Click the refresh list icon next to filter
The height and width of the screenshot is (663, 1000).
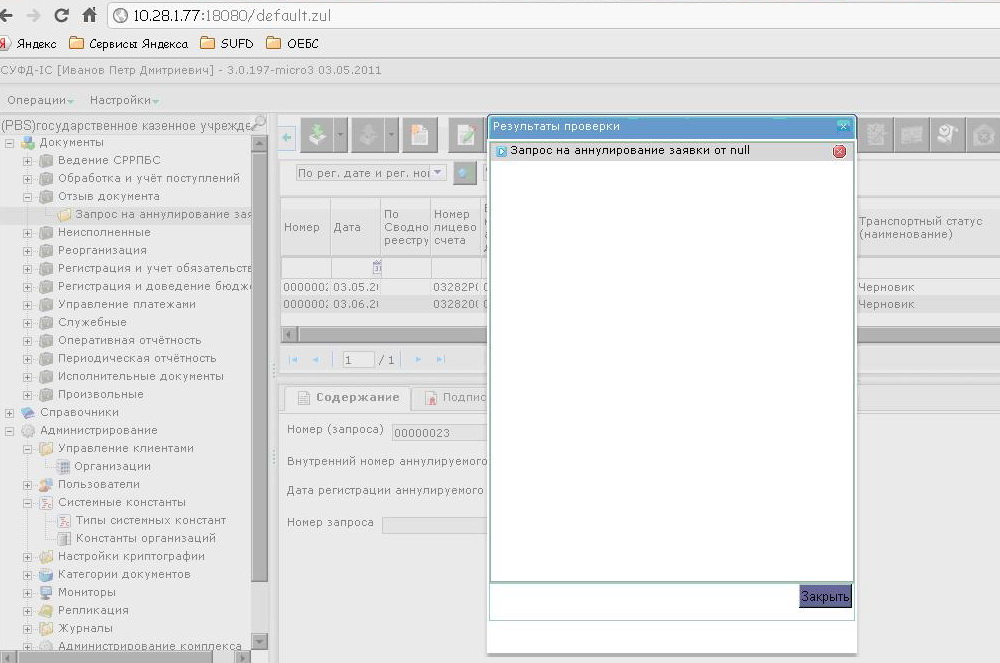(465, 173)
